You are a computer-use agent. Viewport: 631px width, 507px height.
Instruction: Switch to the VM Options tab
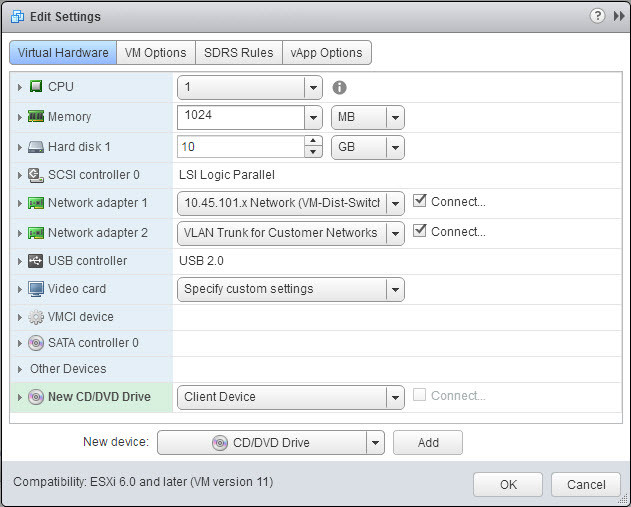pos(156,52)
